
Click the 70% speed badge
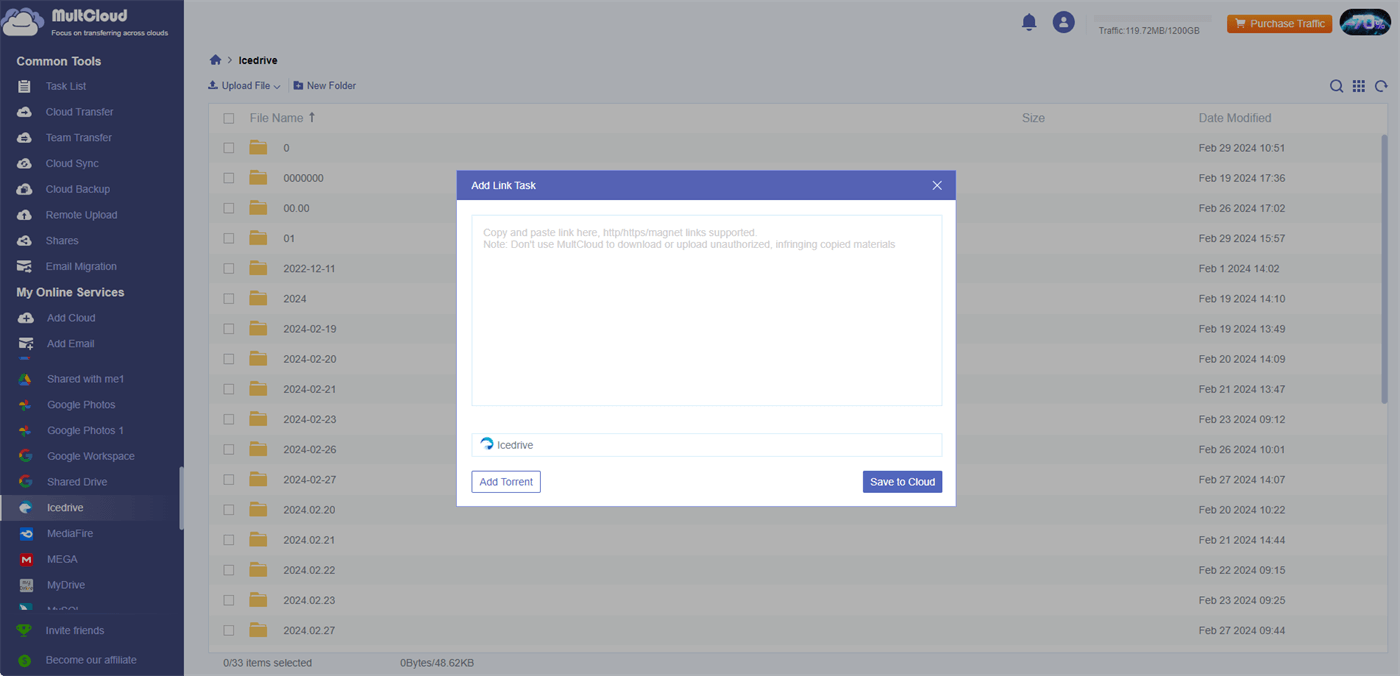1366,22
